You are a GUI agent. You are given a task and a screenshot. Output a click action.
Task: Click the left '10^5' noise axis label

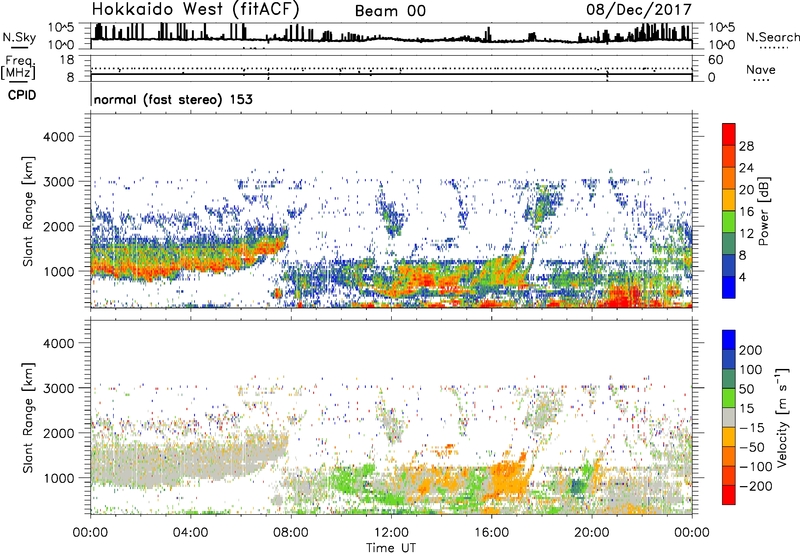pos(61,27)
